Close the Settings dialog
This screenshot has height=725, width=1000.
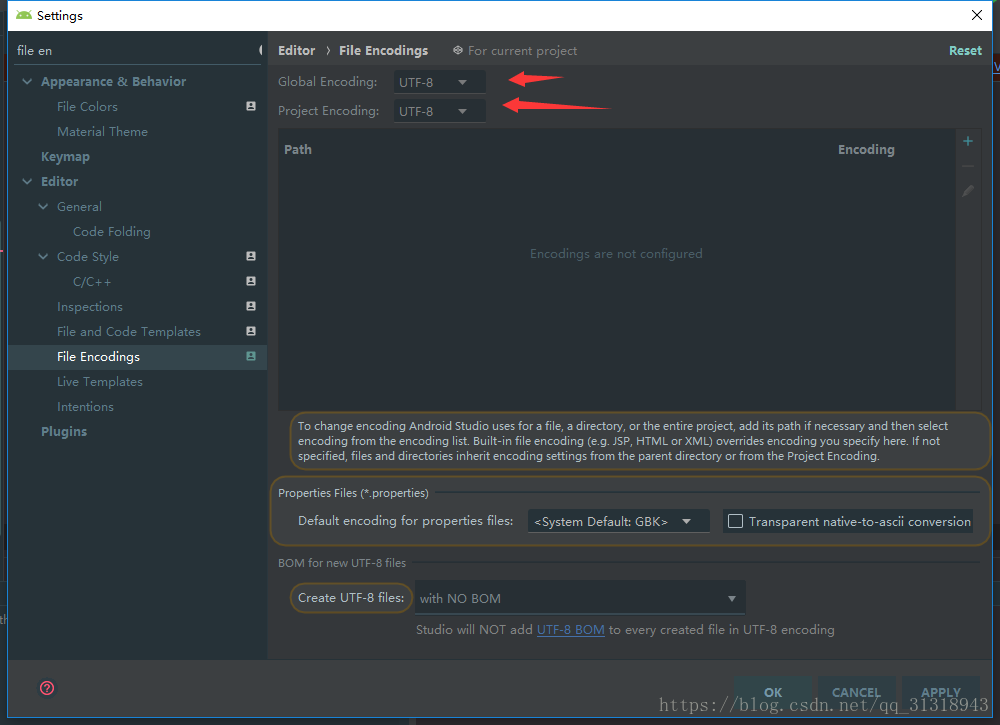point(976,15)
